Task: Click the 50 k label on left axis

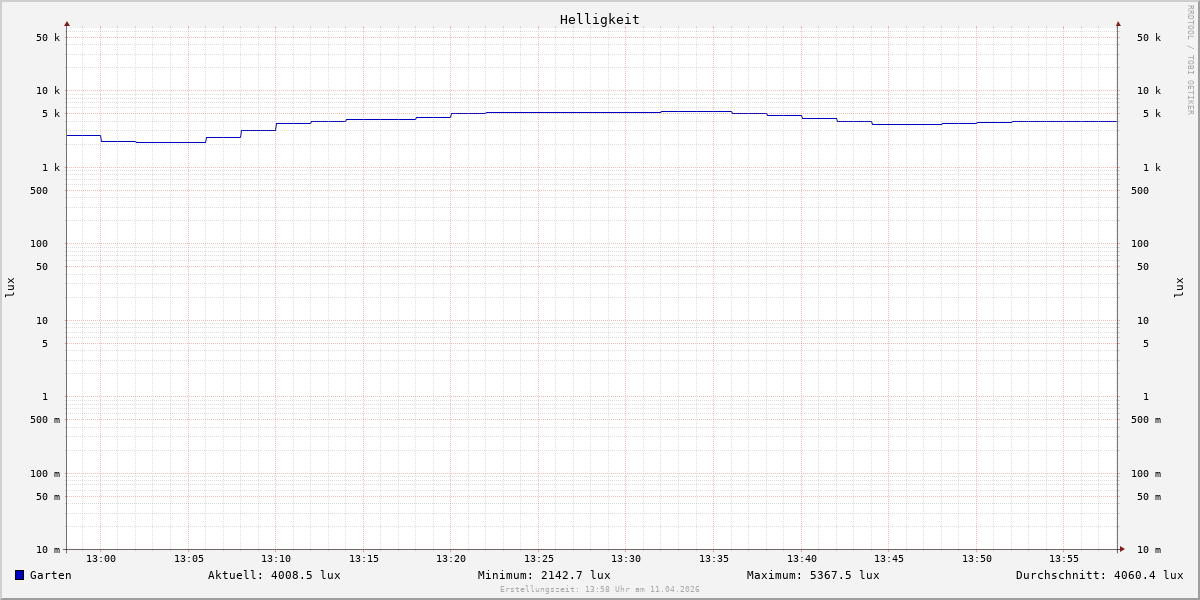Action: pyautogui.click(x=48, y=38)
